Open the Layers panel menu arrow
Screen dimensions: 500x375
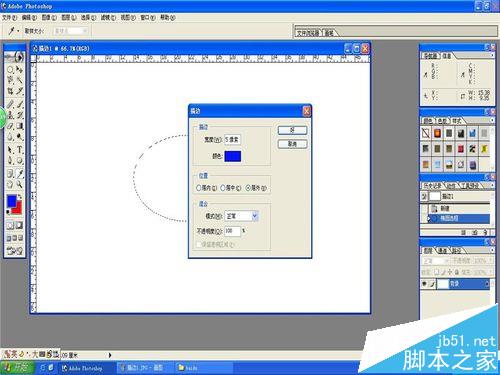tap(492, 250)
